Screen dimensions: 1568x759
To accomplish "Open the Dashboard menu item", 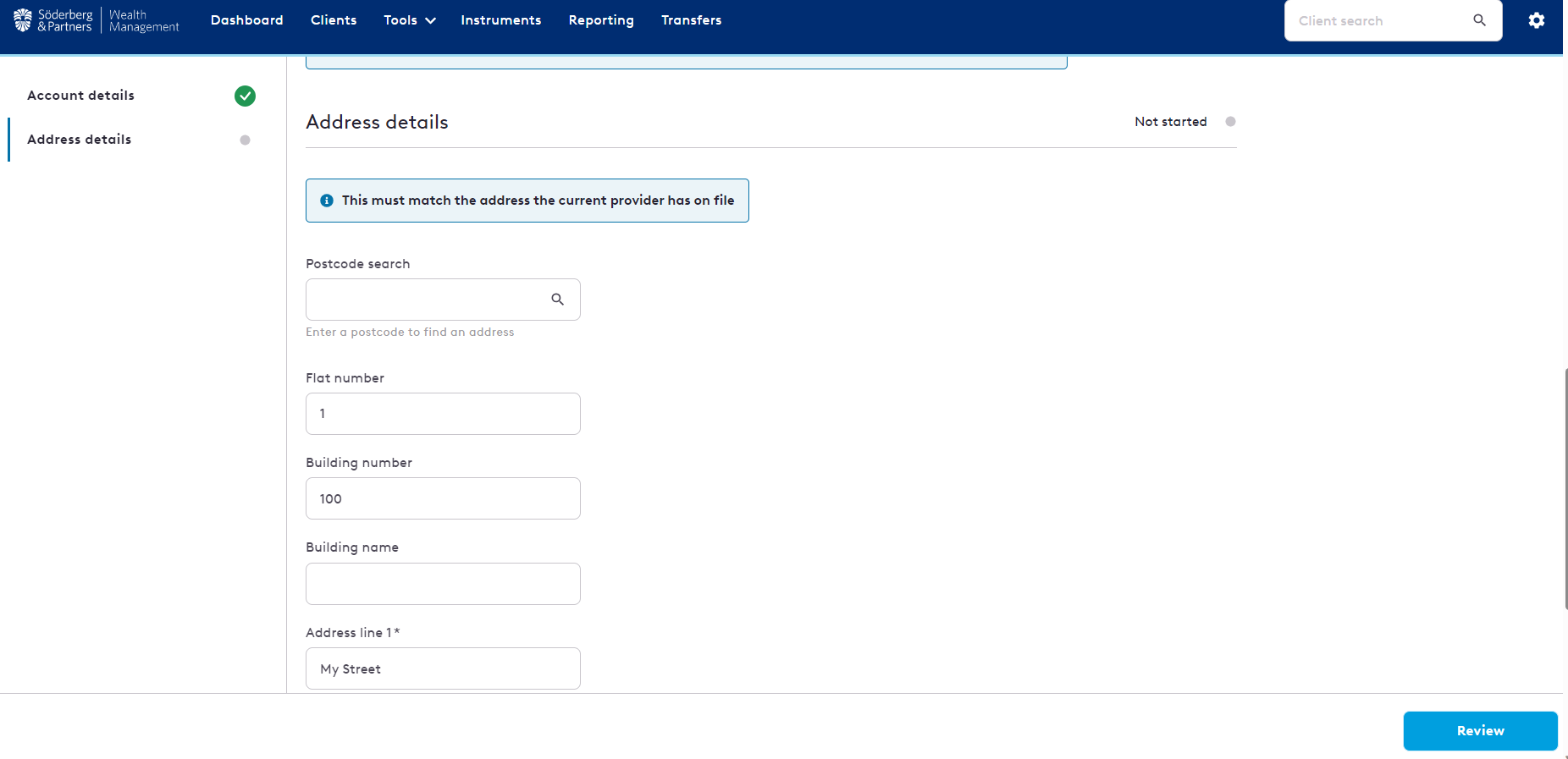I will [247, 20].
